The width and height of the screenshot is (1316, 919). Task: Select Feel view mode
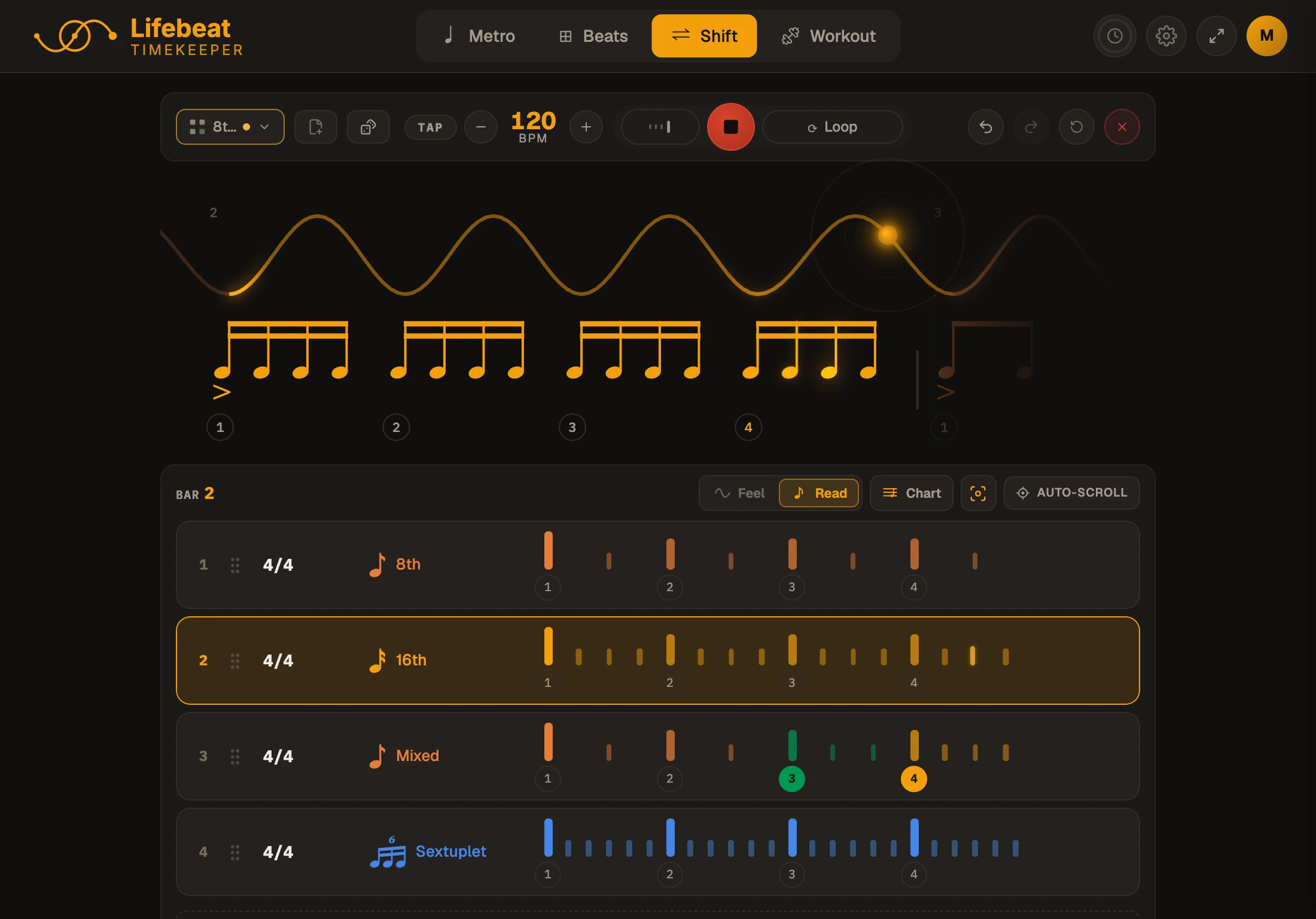coord(740,493)
